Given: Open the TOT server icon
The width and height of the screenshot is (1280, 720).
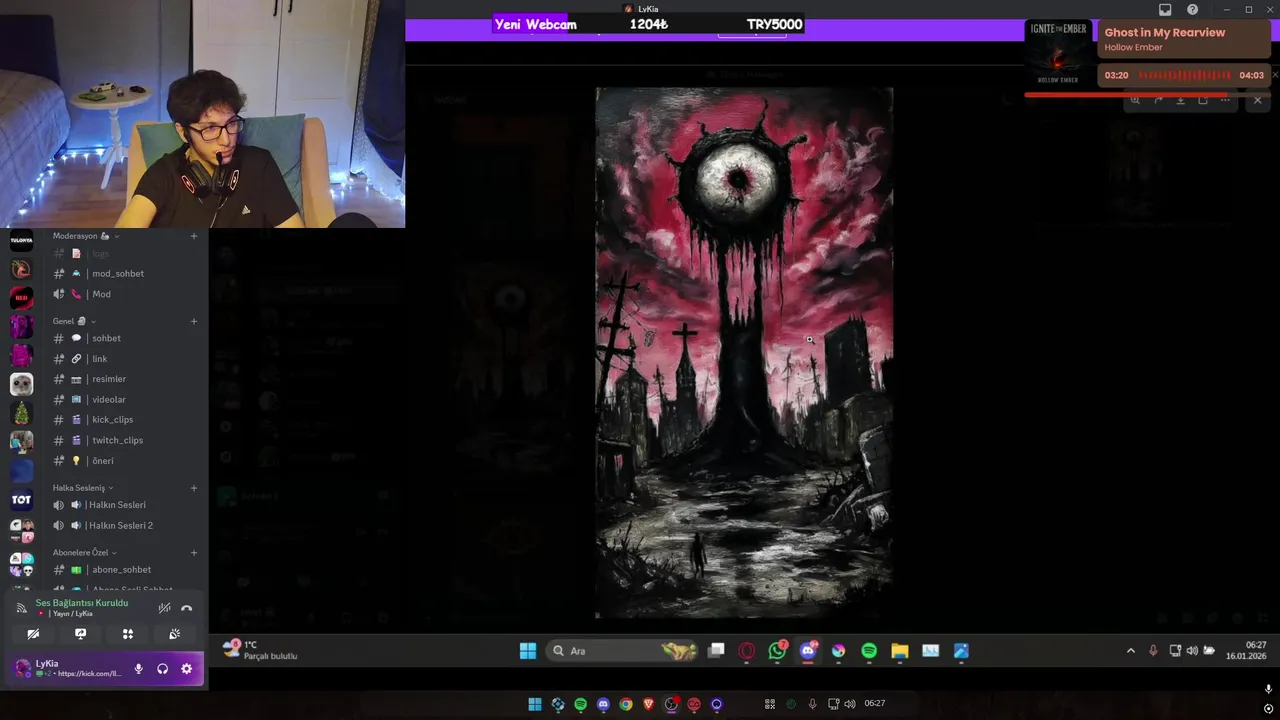Looking at the screenshot, I should click(x=21, y=500).
